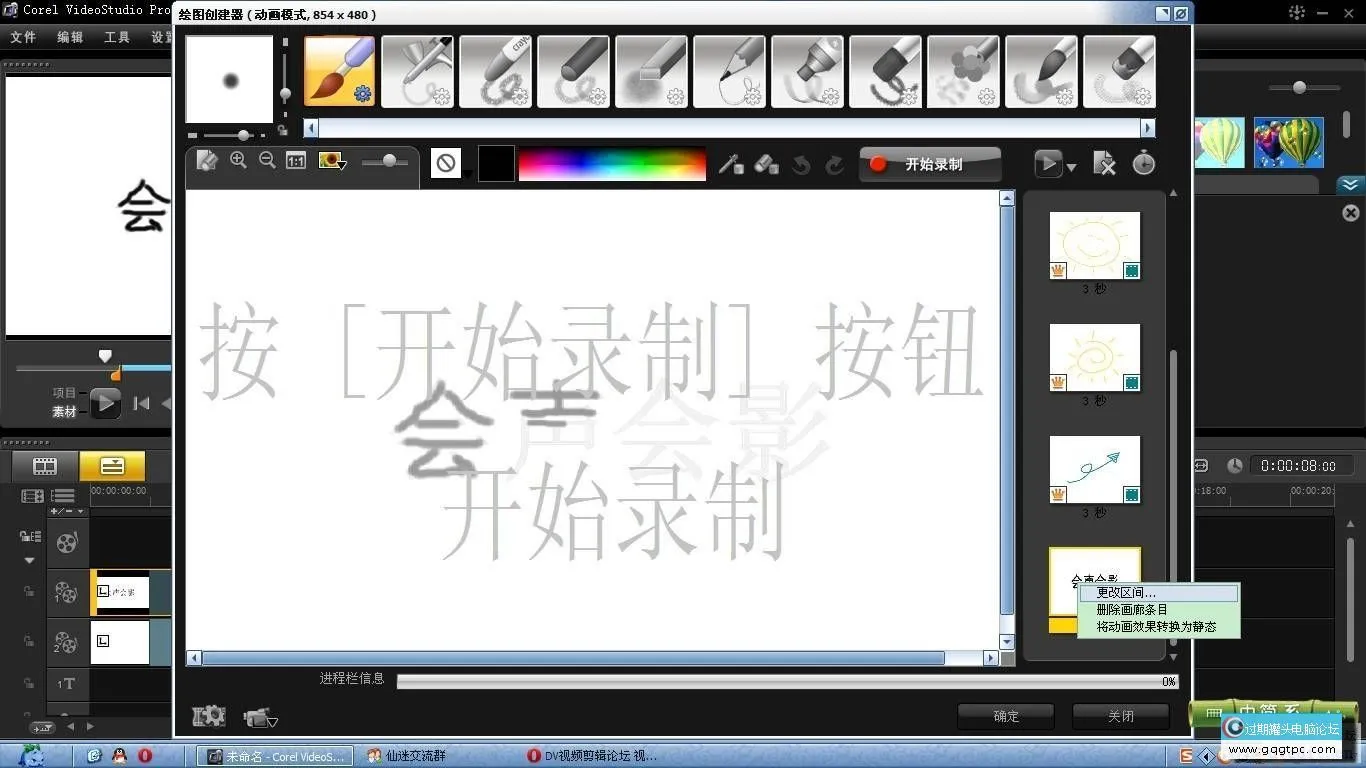Click the Zoom In magnifier icon
The height and width of the screenshot is (768, 1366).
pos(240,161)
